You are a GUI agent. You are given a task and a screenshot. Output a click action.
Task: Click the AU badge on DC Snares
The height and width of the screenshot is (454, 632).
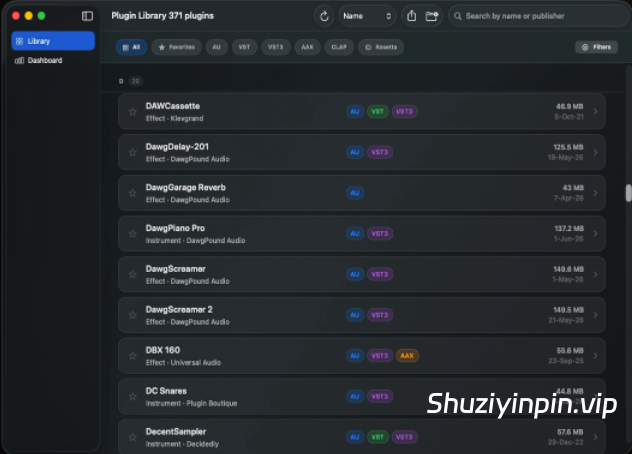(x=355, y=397)
